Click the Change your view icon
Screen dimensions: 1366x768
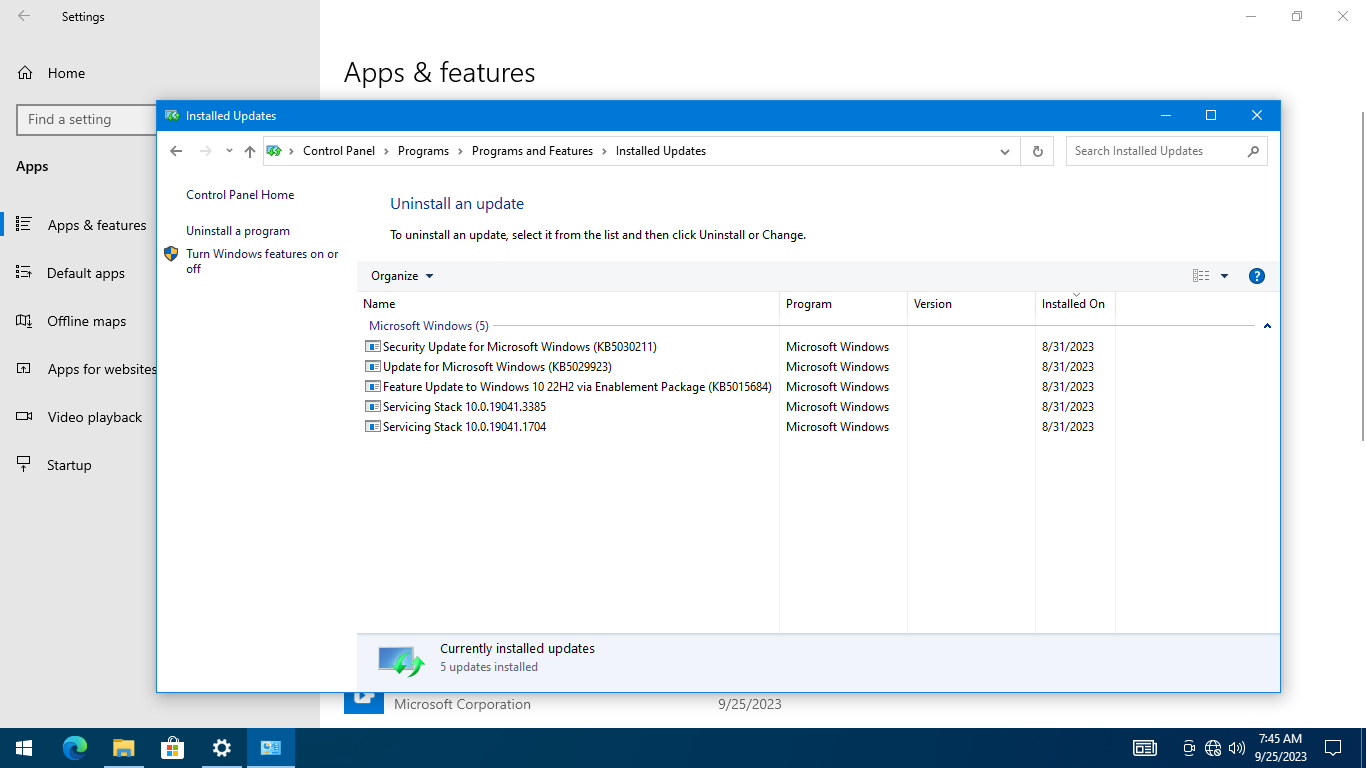pos(1201,276)
